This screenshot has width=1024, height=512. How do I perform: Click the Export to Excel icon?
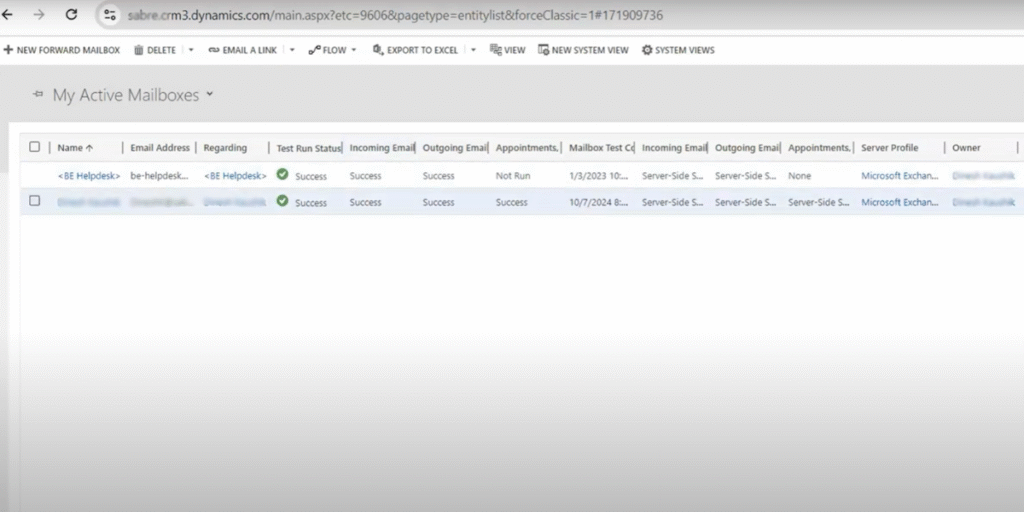378,50
